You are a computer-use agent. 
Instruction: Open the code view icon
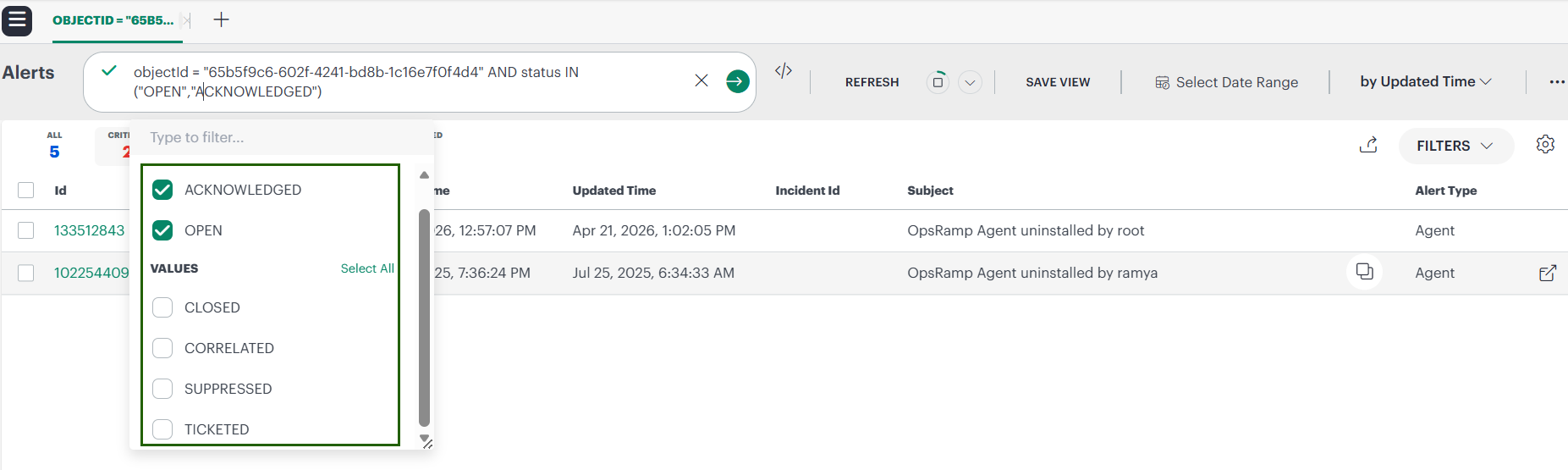[x=784, y=71]
